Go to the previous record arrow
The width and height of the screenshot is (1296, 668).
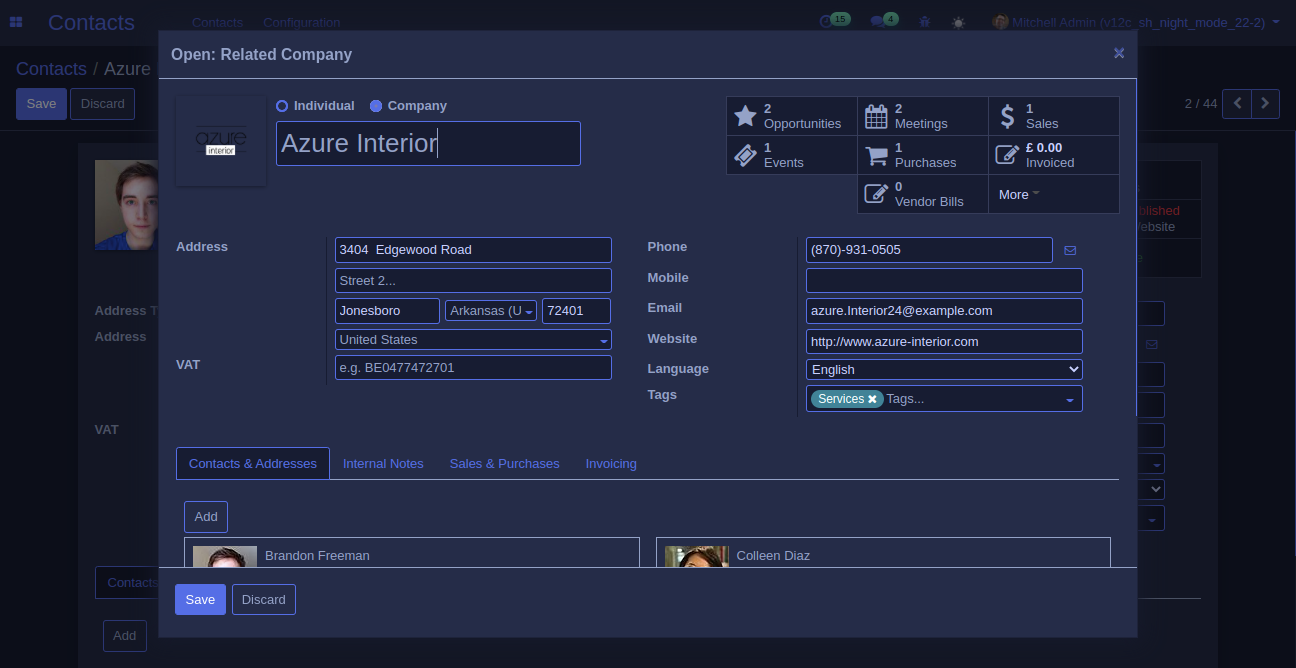pyautogui.click(x=1237, y=103)
